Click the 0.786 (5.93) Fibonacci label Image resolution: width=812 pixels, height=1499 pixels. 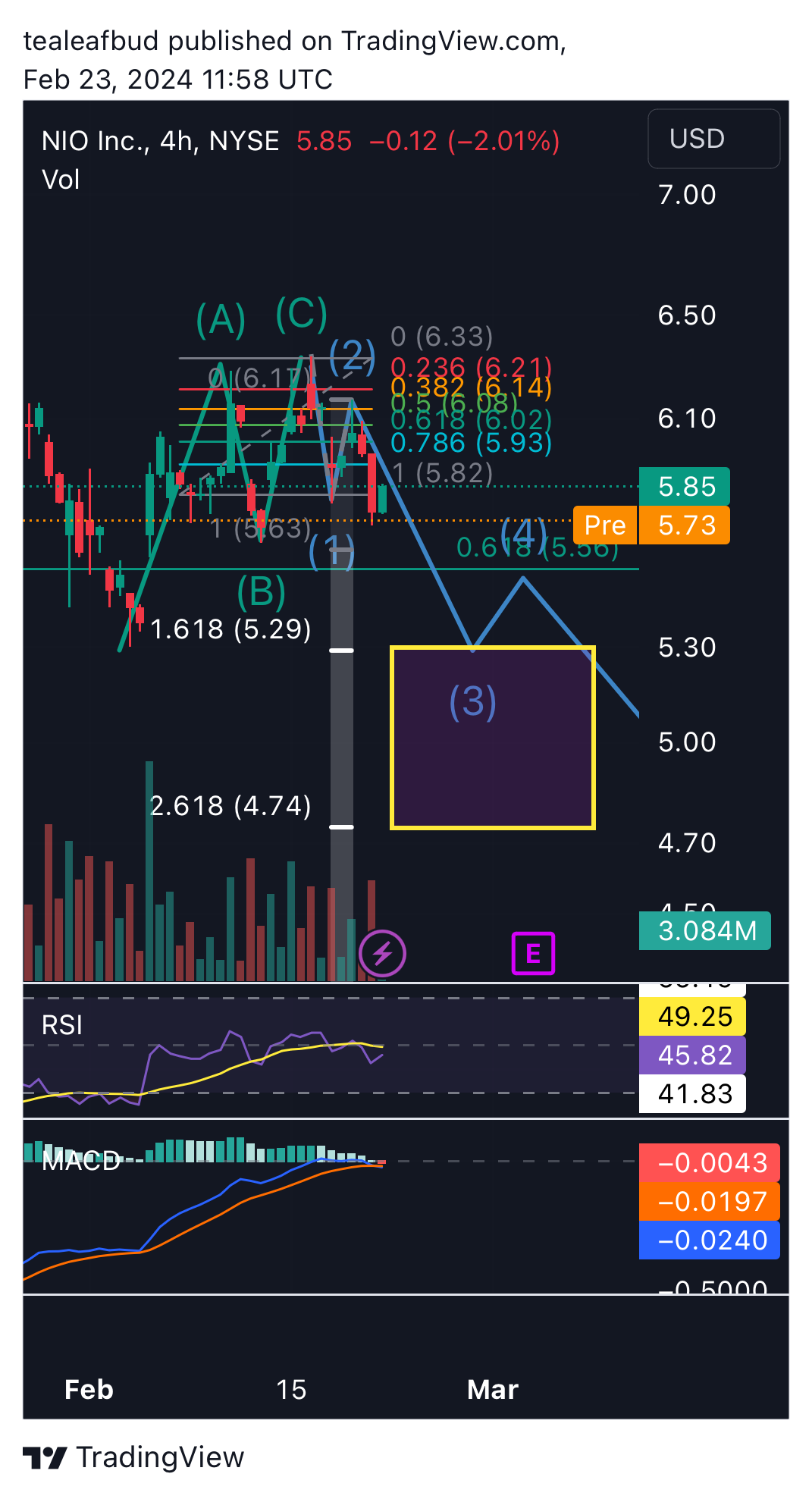(471, 442)
